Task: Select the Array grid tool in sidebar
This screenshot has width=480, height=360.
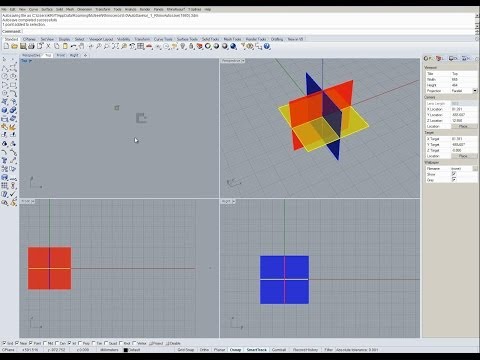Action: pyautogui.click(x=4, y=185)
